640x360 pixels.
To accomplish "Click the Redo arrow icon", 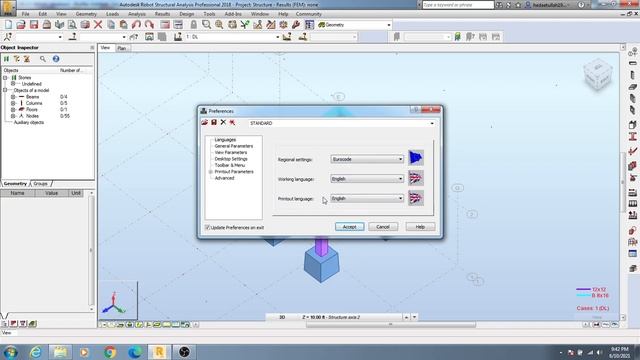I will coord(149,25).
